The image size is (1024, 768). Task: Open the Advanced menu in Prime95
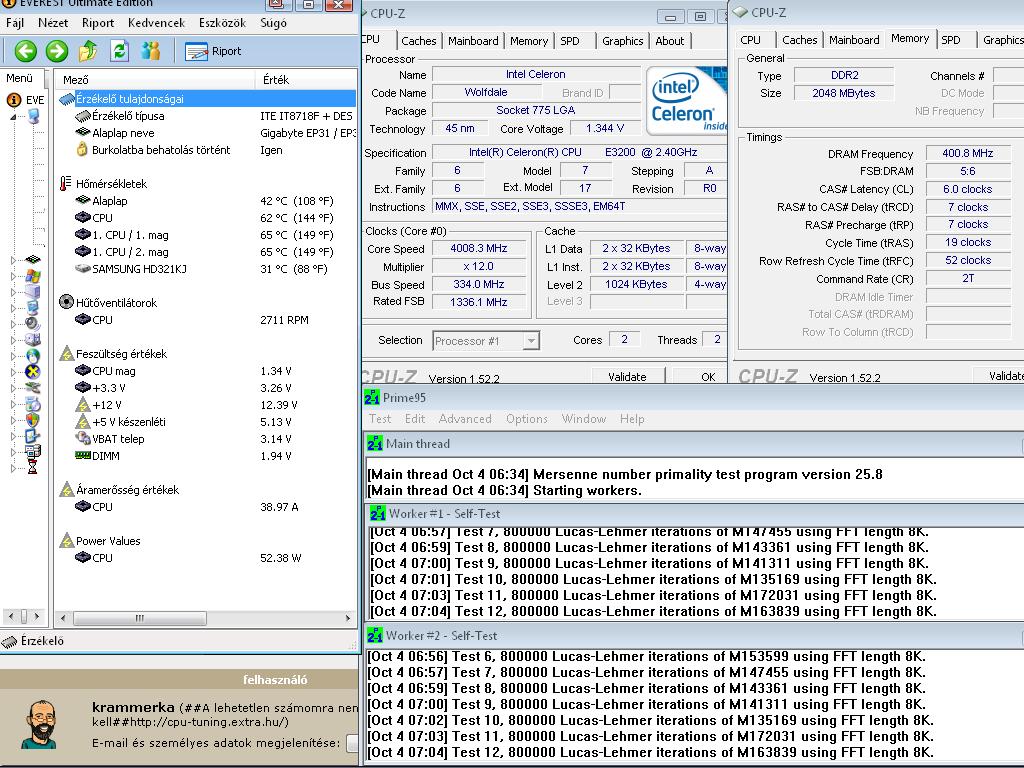465,419
